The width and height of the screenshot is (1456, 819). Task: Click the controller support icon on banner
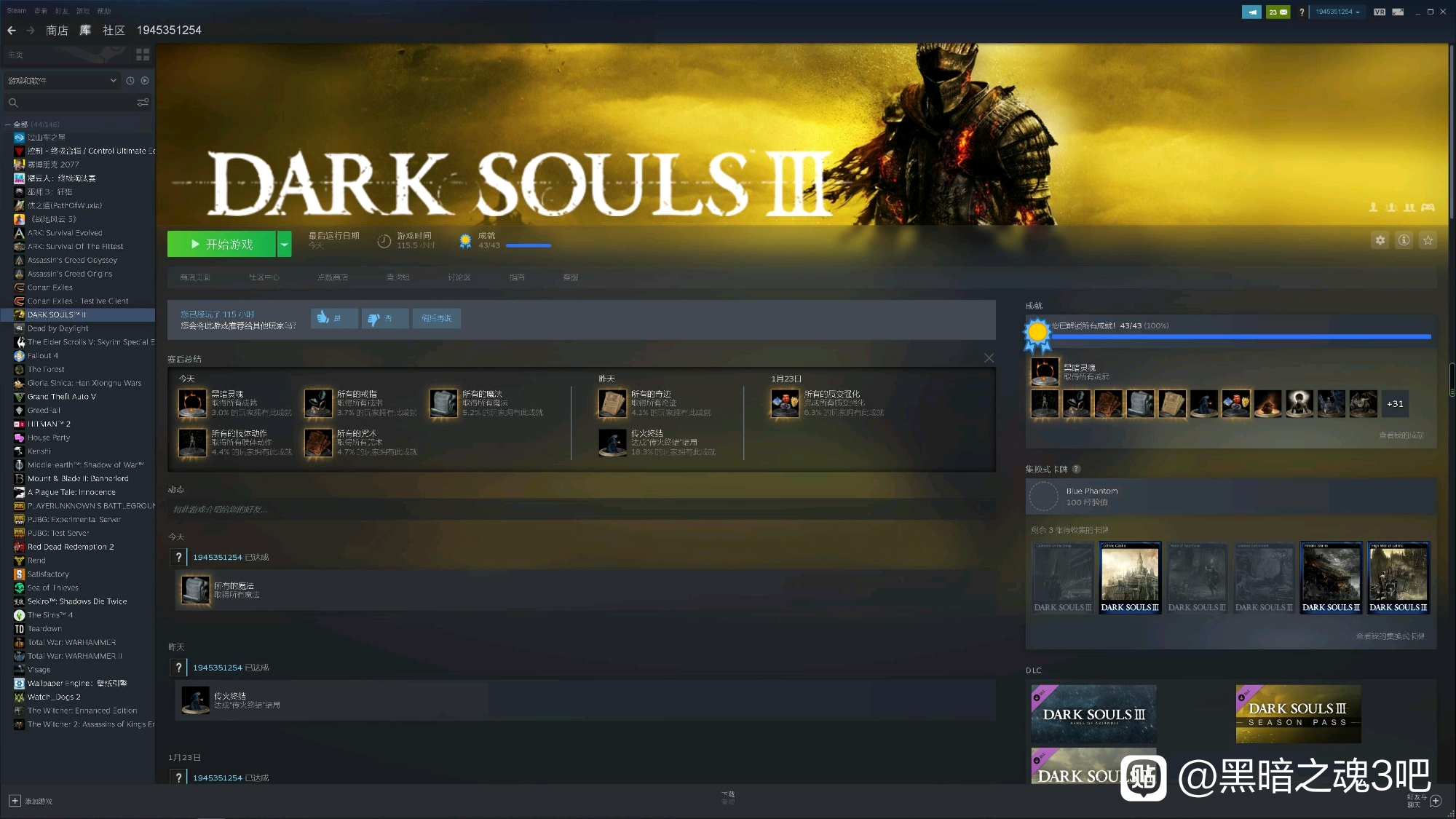(x=1428, y=207)
